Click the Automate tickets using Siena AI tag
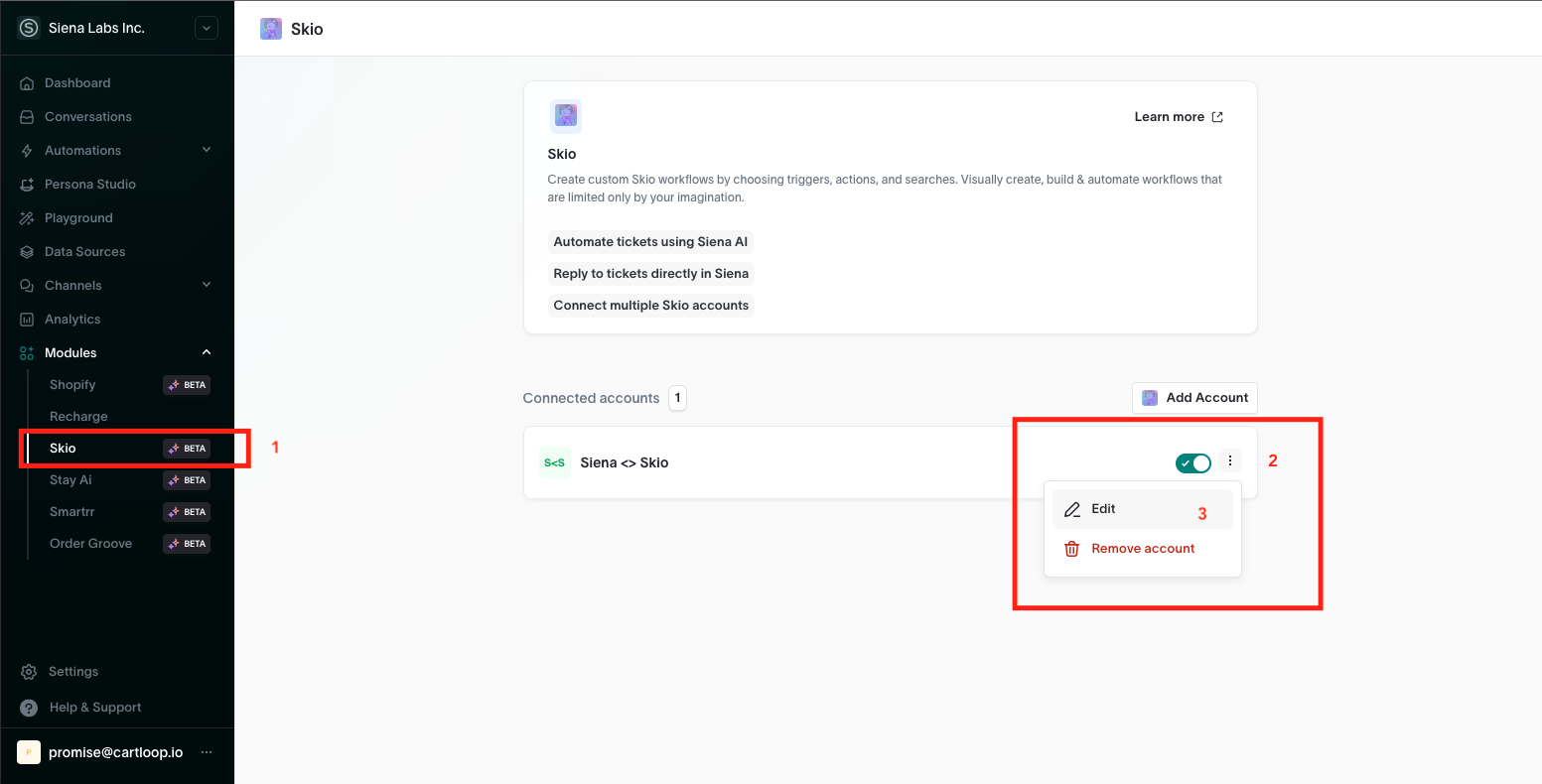The height and width of the screenshot is (784, 1542). pyautogui.click(x=650, y=242)
